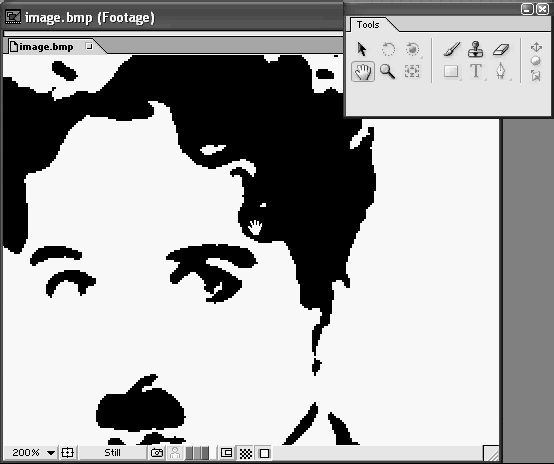This screenshot has width=554, height=464.
Task: Expand the Type tool flyout
Action: click(x=476, y=71)
